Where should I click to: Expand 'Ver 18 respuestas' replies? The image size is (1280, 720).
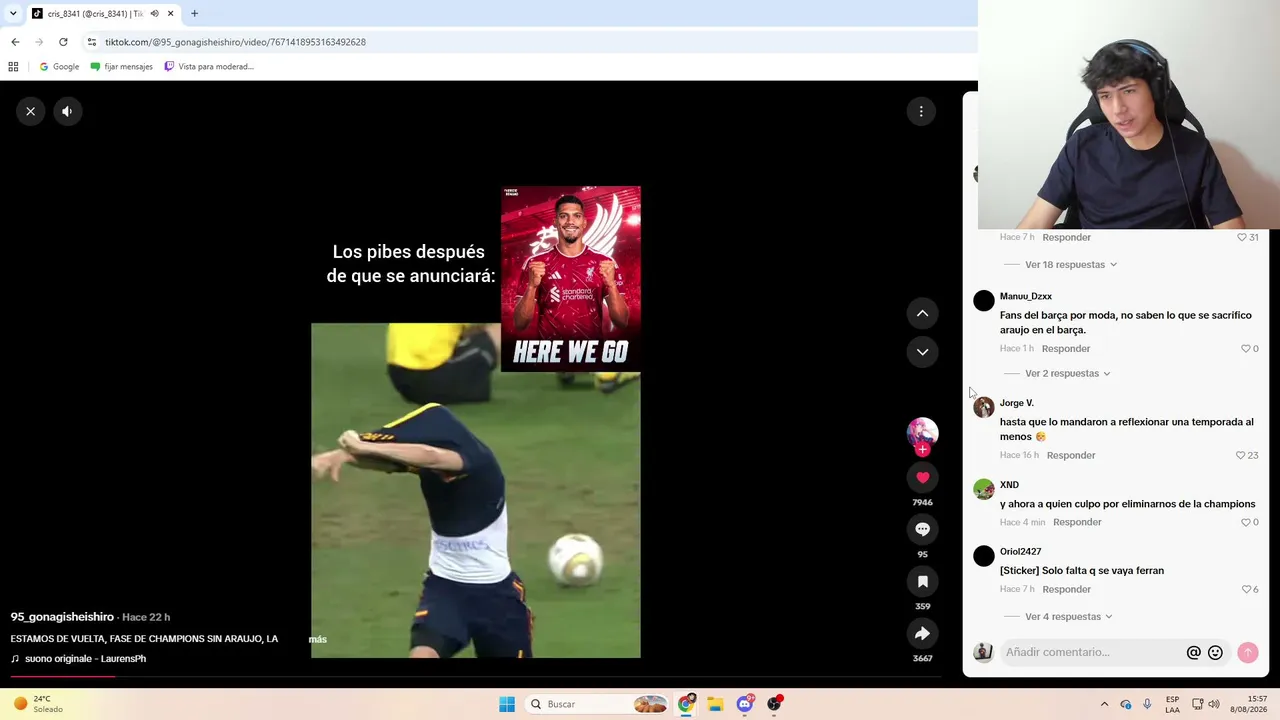coord(1071,265)
